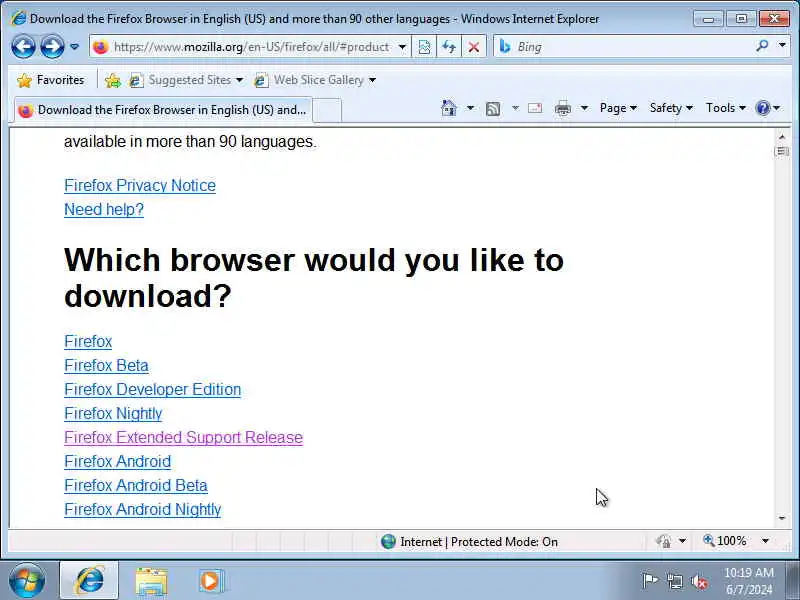Open the Favorites star button

pyautogui.click(x=51, y=80)
